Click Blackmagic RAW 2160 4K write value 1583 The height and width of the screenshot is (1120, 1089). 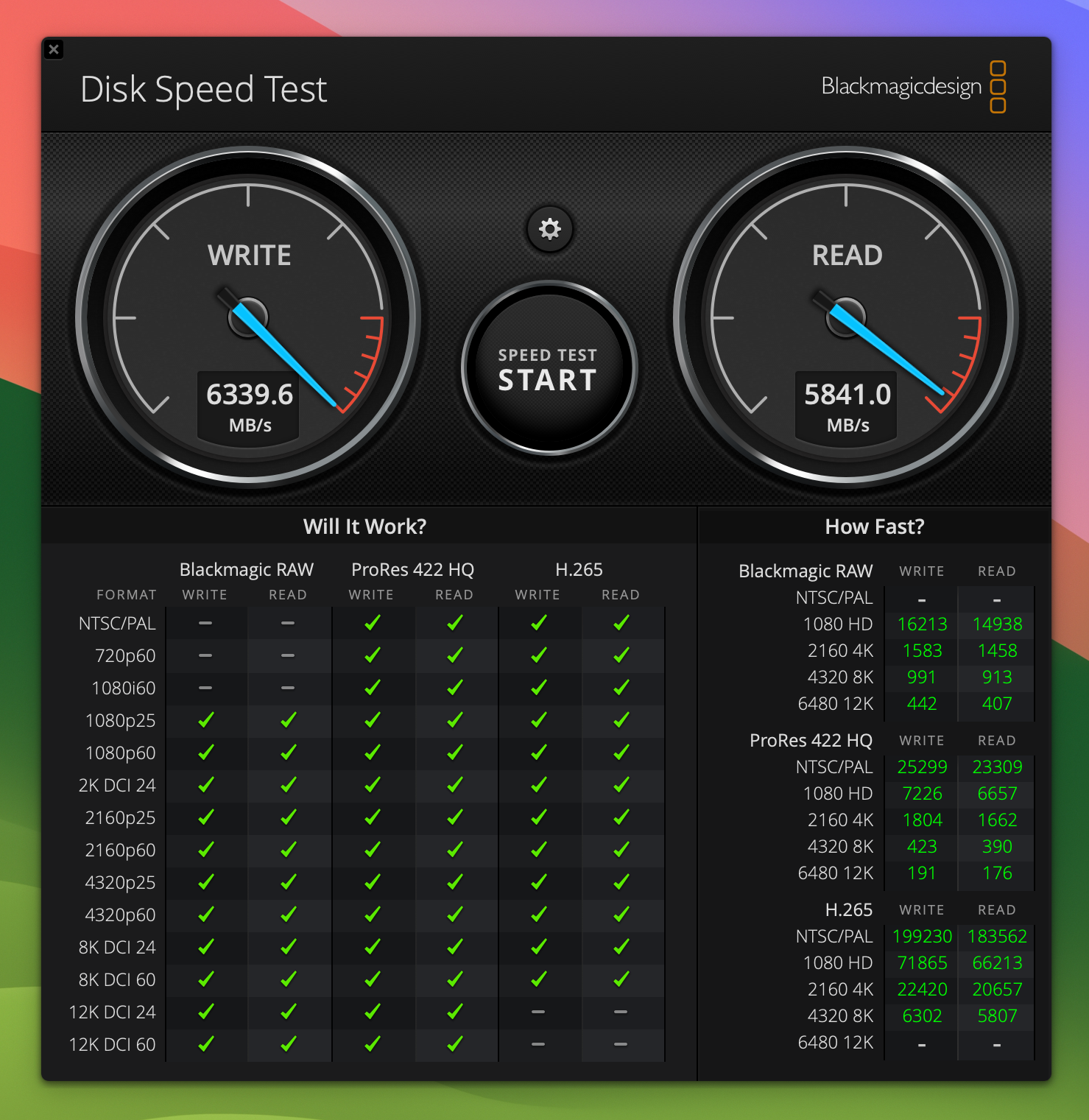922,651
